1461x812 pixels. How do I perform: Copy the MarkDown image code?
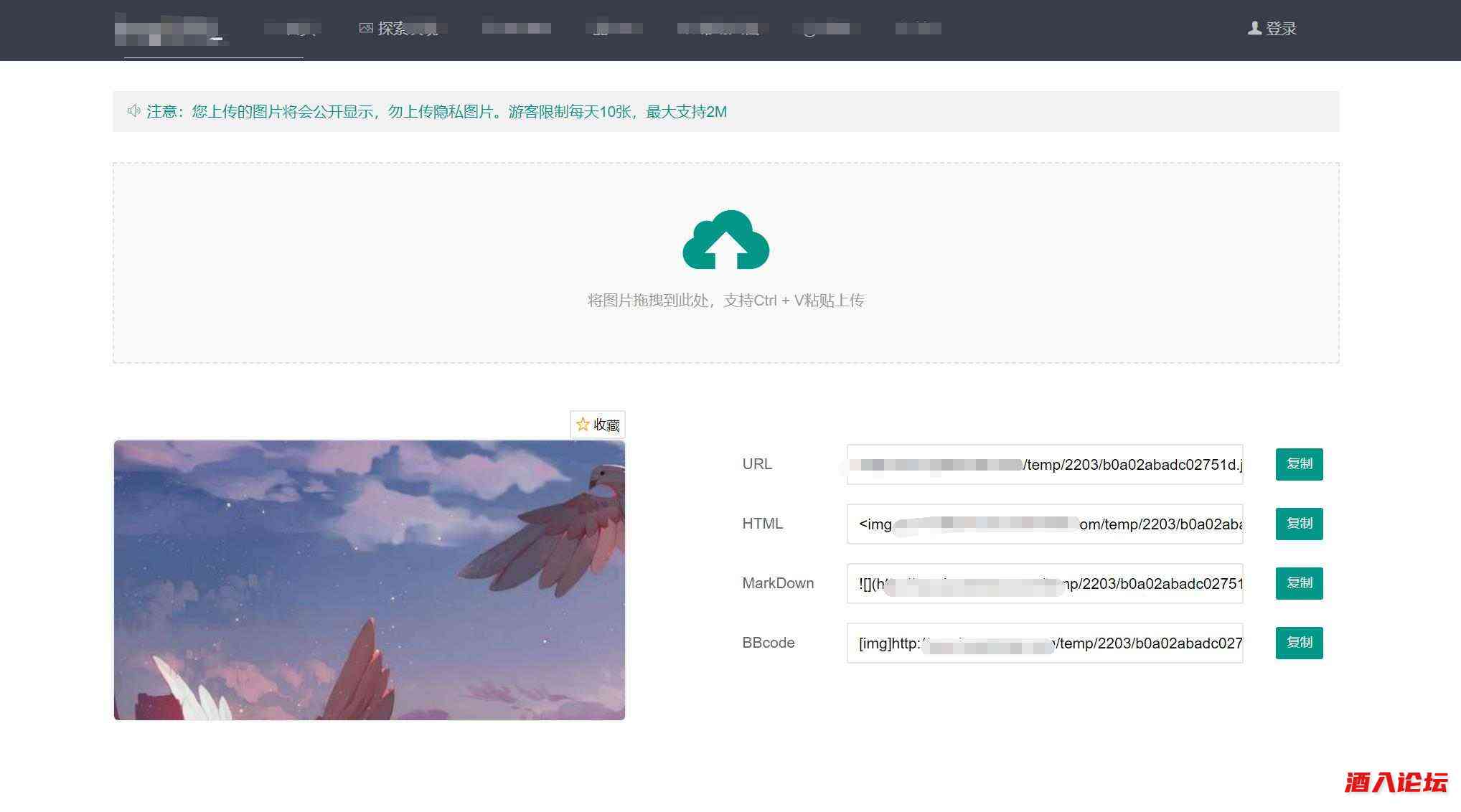click(x=1298, y=583)
